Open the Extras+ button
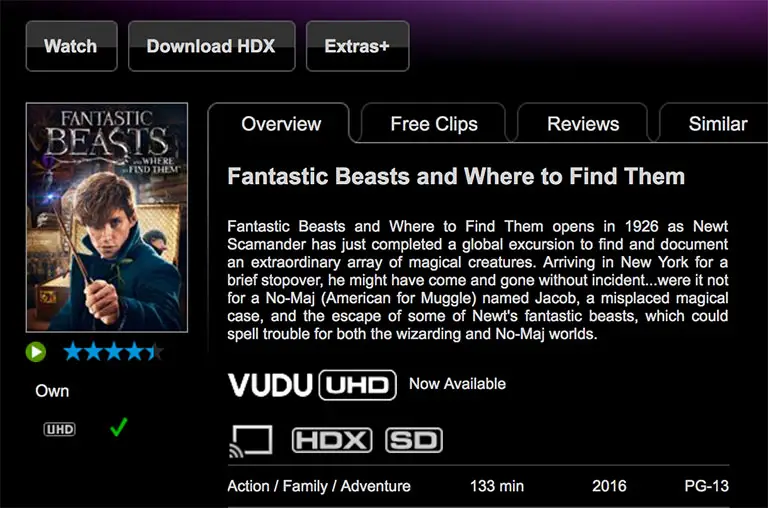This screenshot has height=508, width=768. tap(358, 46)
